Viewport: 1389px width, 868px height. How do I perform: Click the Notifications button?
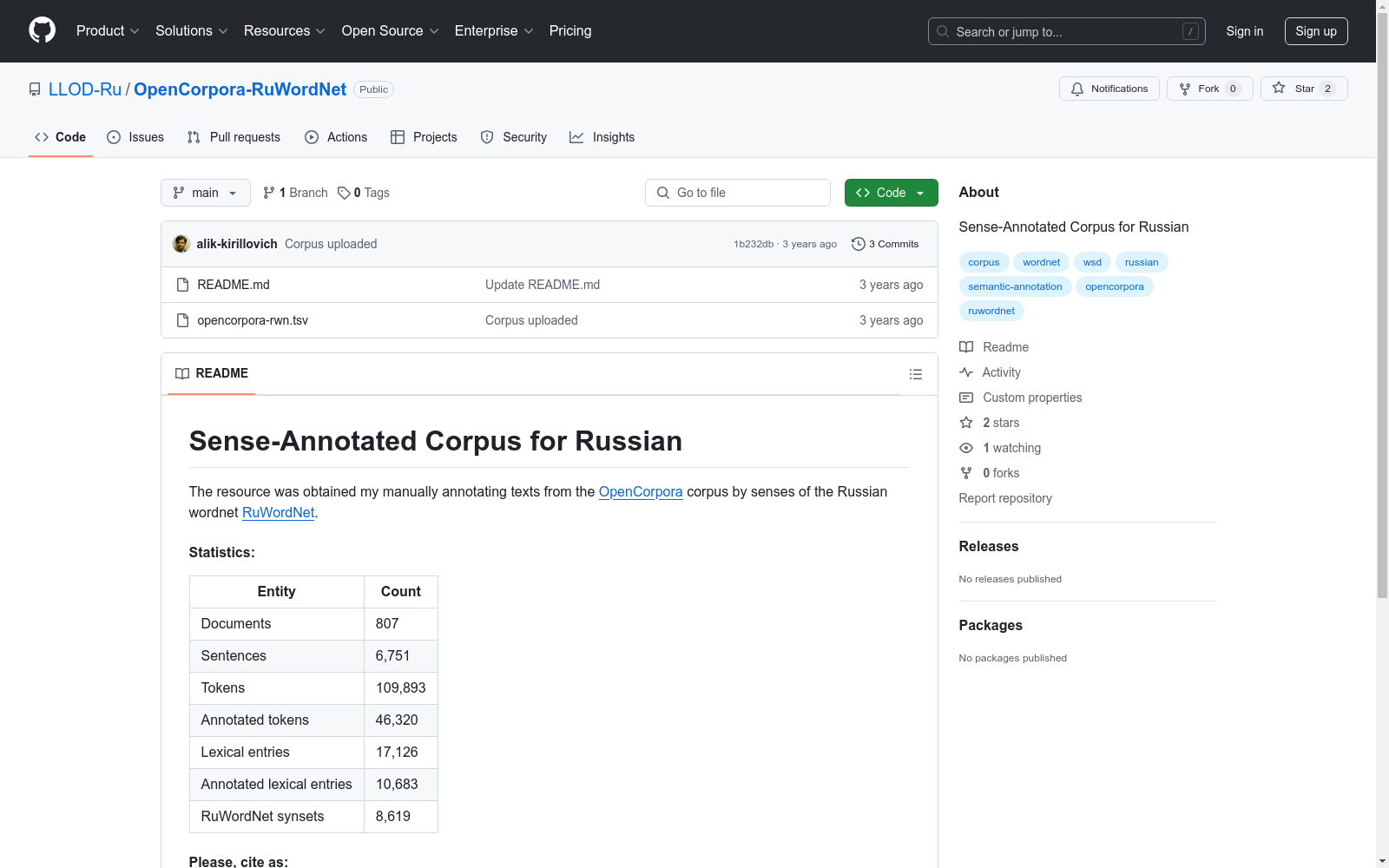(1109, 89)
